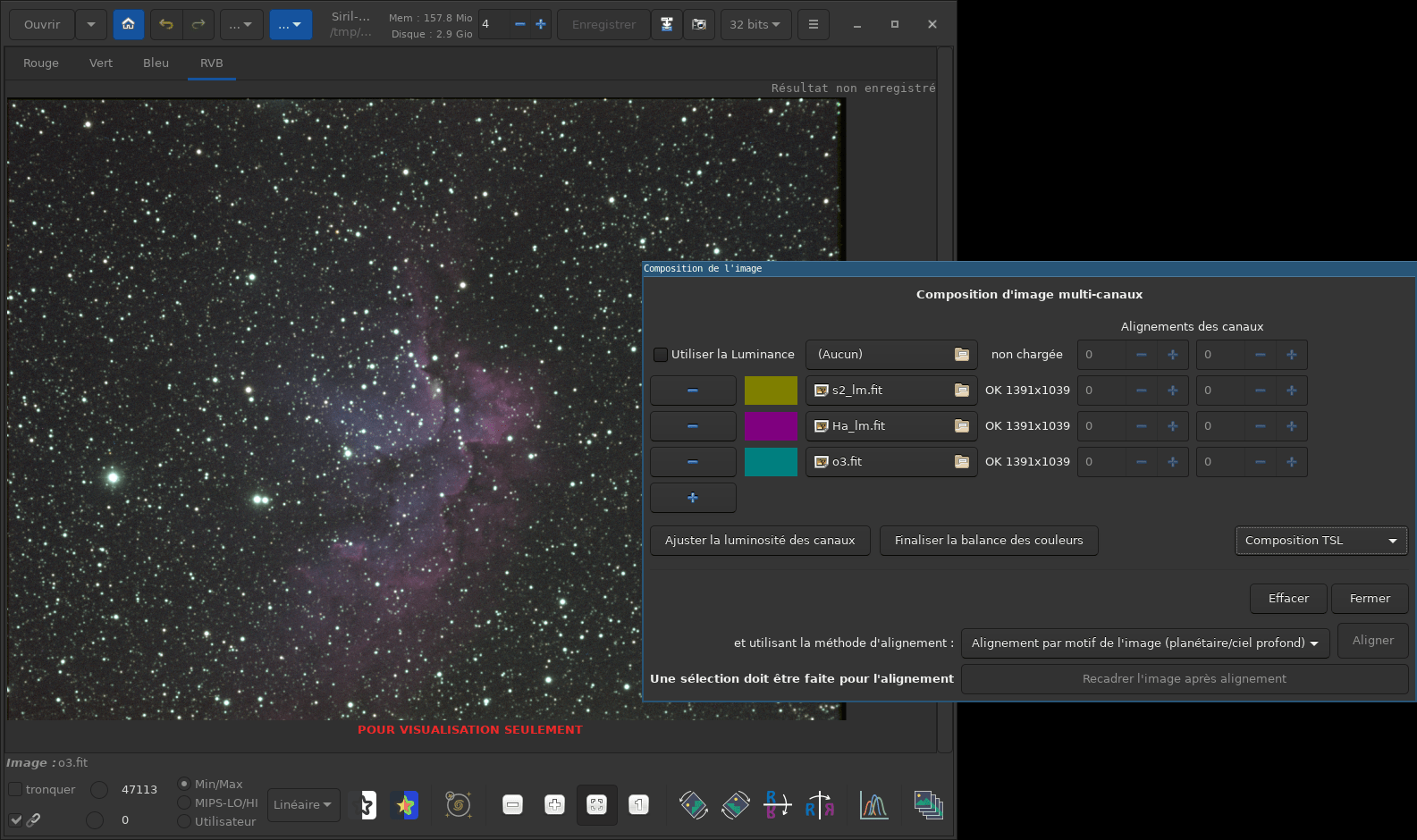This screenshot has width=1417, height=840.
Task: Switch to the Bleu tab
Action: point(156,63)
